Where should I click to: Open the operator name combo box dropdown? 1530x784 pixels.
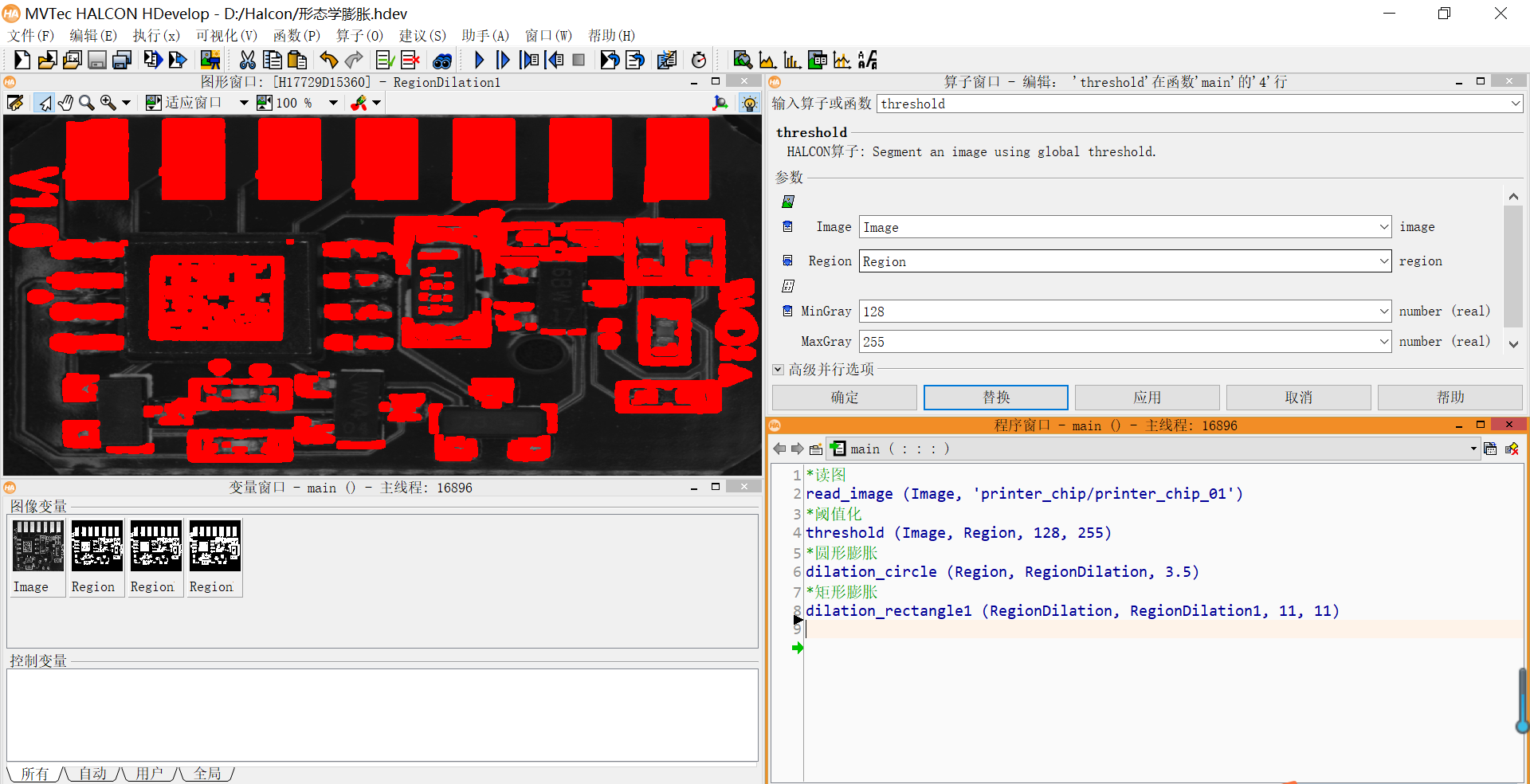coord(1515,104)
